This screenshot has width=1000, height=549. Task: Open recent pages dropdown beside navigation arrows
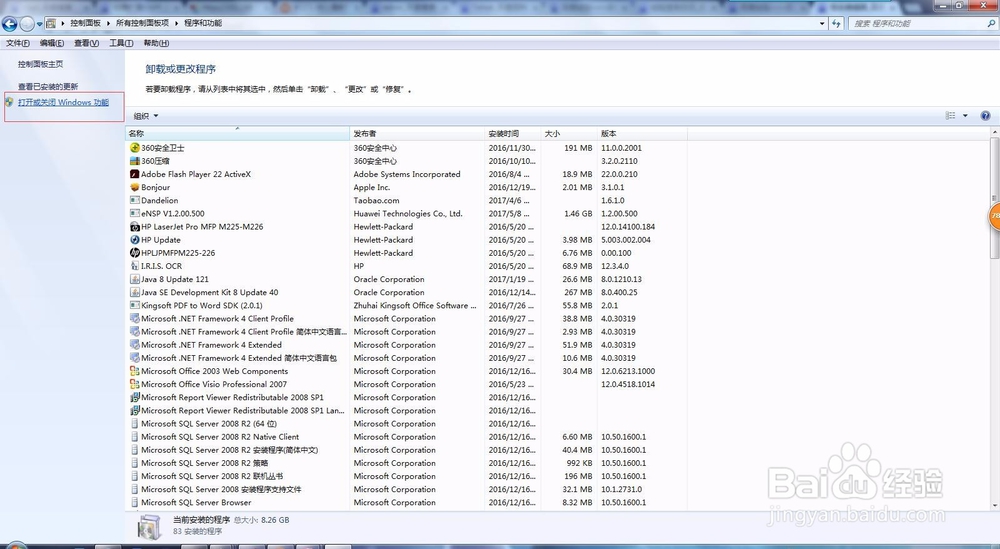(40, 24)
